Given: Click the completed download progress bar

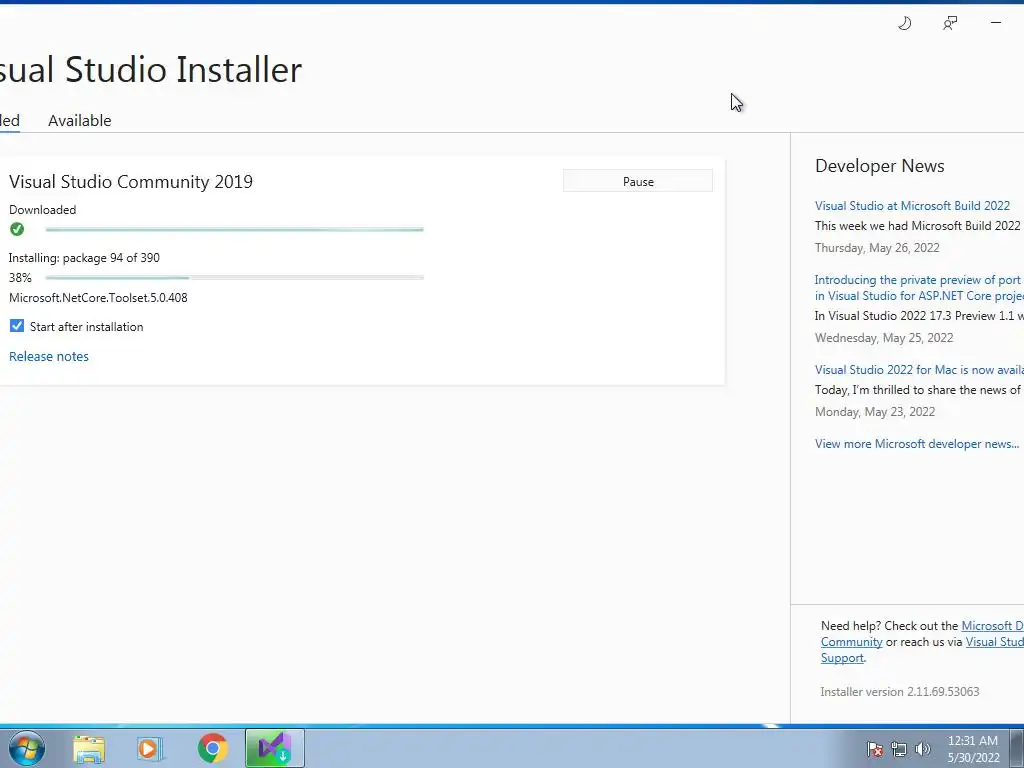Looking at the screenshot, I should pyautogui.click(x=234, y=229).
